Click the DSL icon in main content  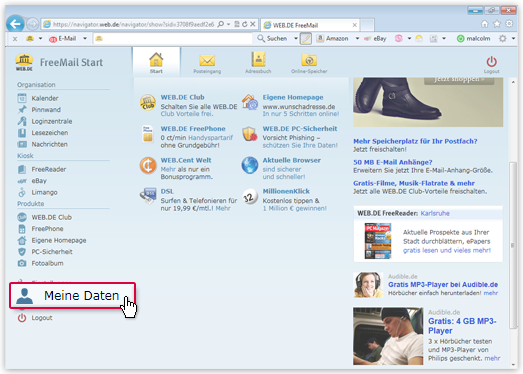pyautogui.click(x=148, y=196)
